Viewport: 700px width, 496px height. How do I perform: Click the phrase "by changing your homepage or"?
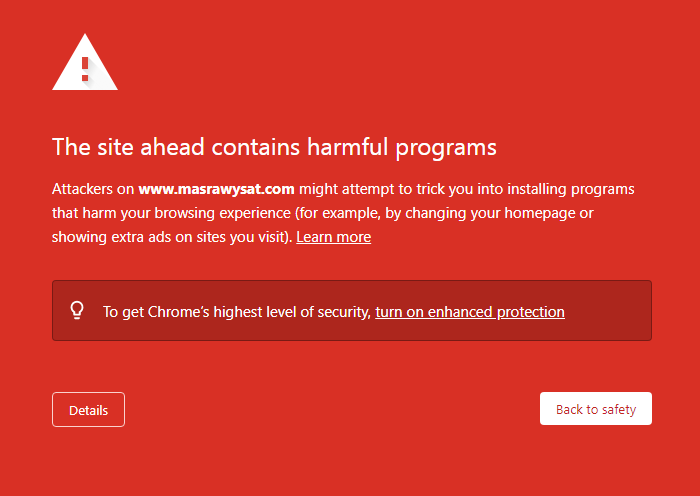point(489,213)
